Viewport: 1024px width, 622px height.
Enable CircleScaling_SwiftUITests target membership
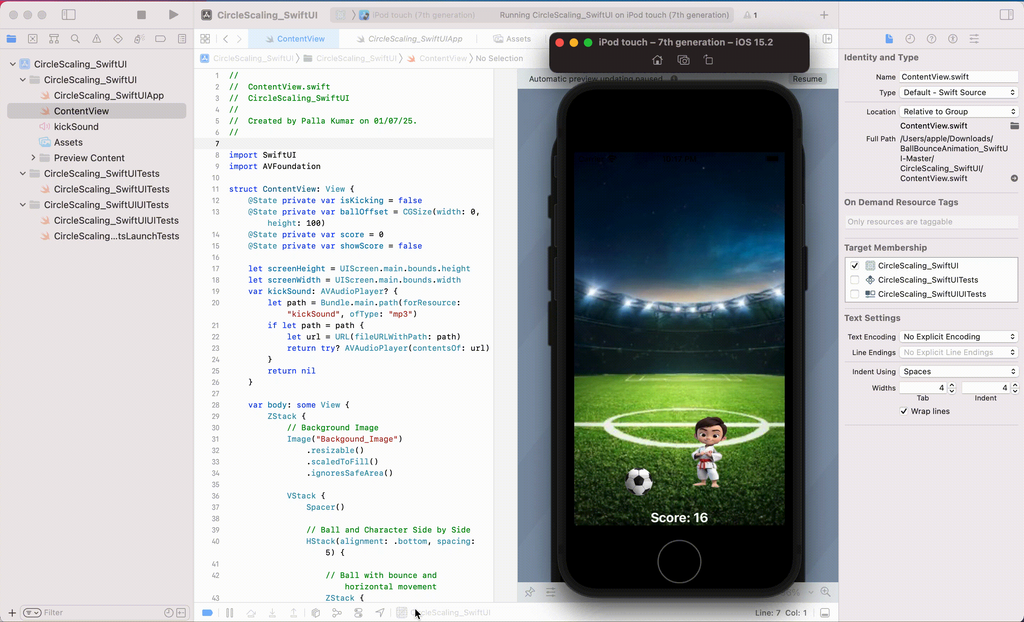854,280
